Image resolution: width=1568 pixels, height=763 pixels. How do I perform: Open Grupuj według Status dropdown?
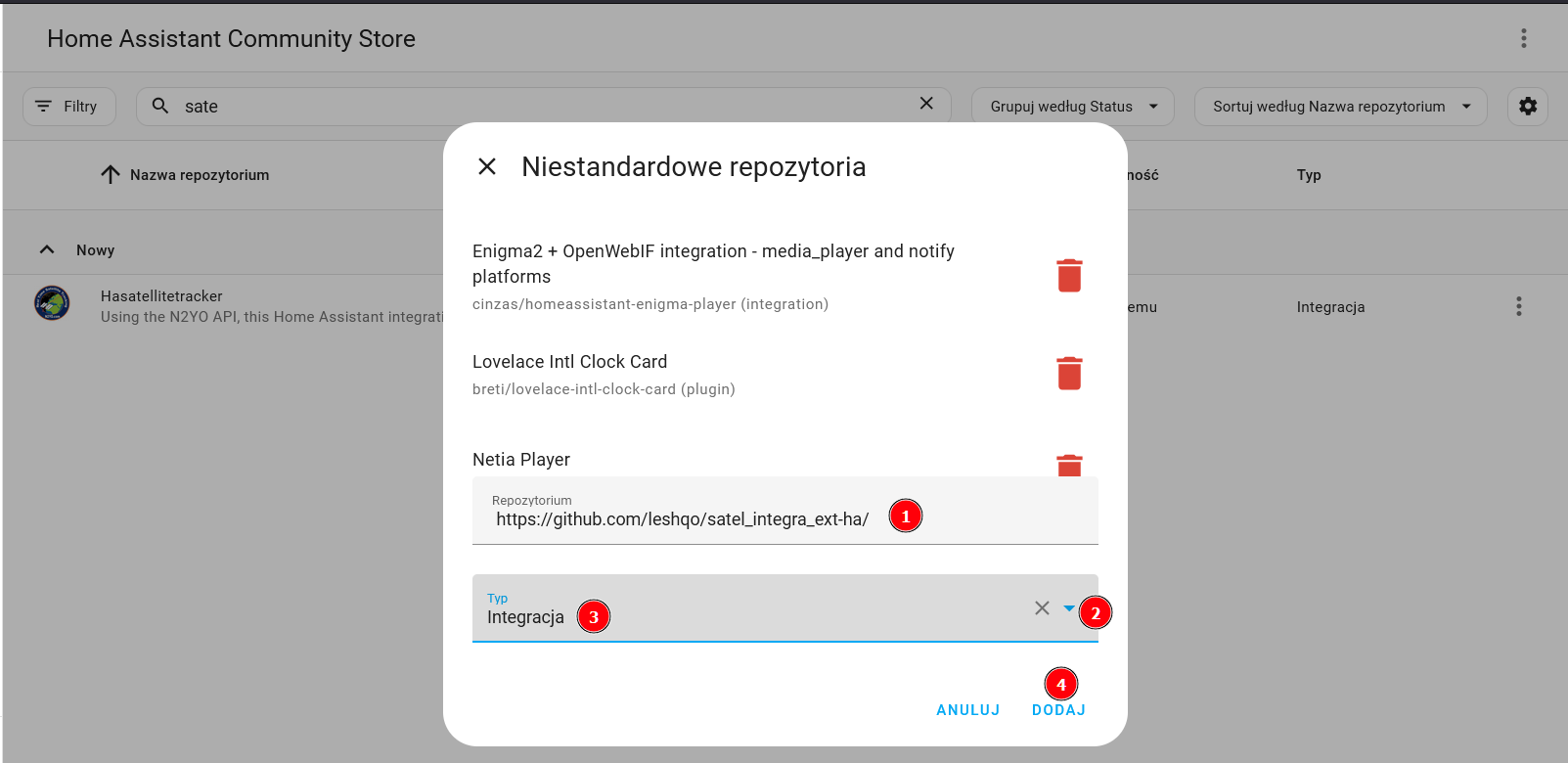(1073, 107)
